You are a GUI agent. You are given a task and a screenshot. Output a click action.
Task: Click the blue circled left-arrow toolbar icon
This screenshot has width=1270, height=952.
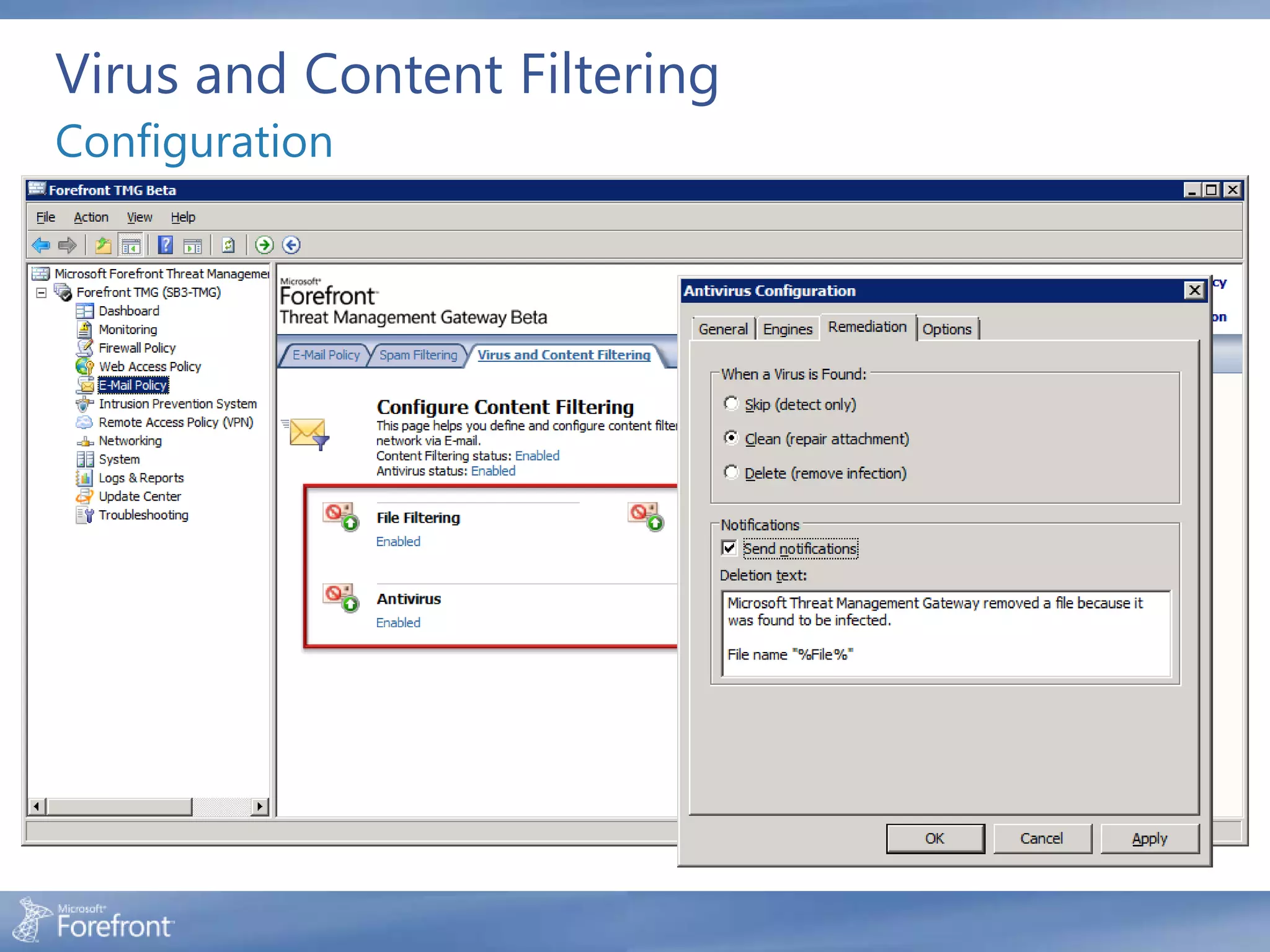[291, 245]
